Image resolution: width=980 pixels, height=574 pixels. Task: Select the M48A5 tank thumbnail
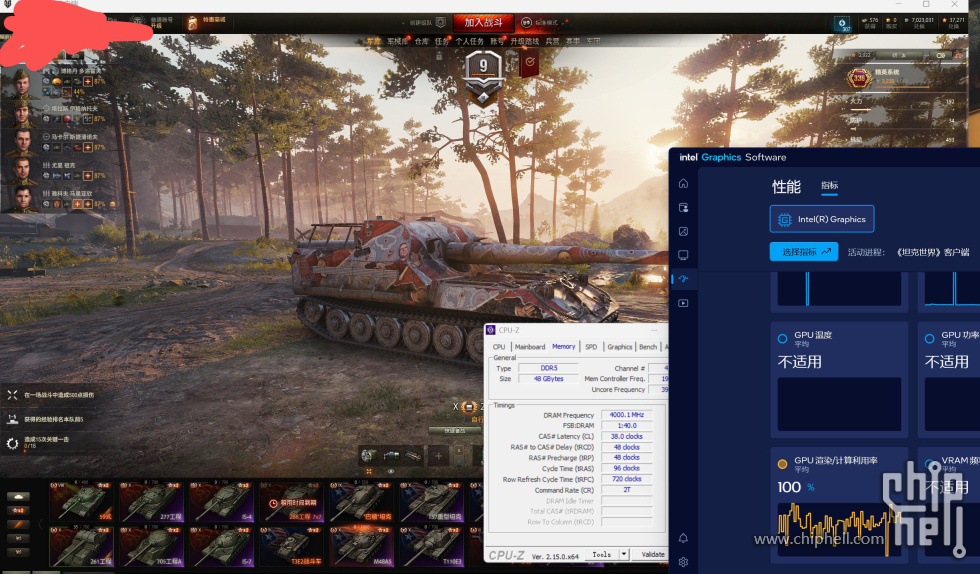point(362,546)
